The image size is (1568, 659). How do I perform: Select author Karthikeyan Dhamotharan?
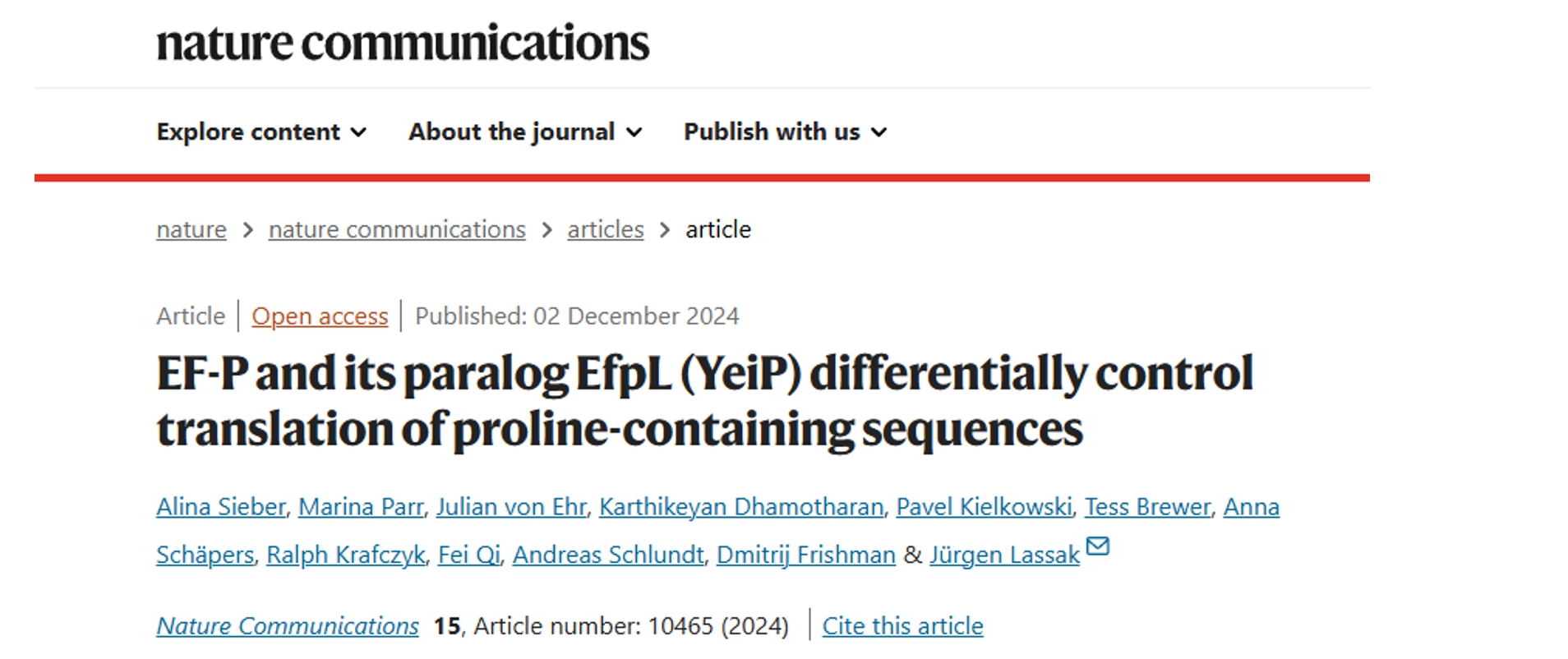741,507
